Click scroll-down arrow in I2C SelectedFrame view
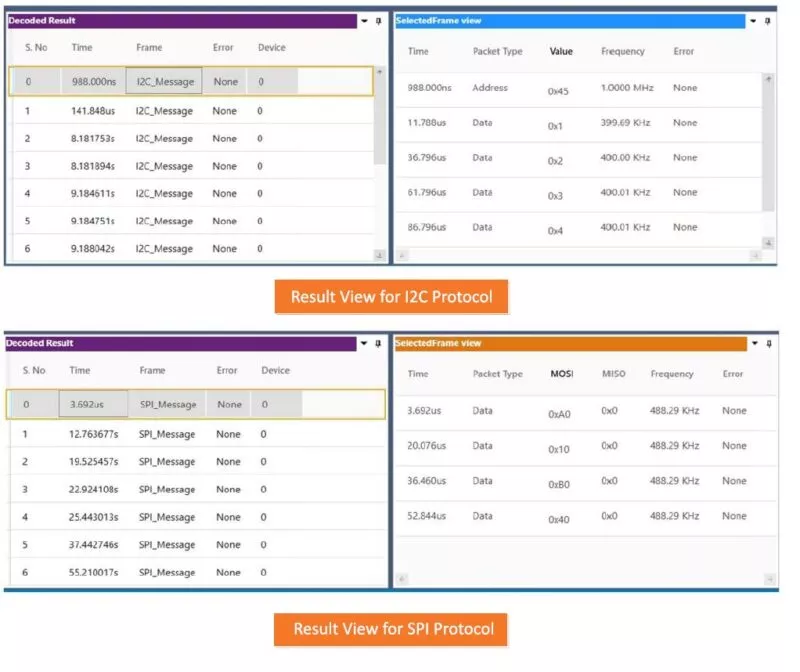 click(768, 242)
